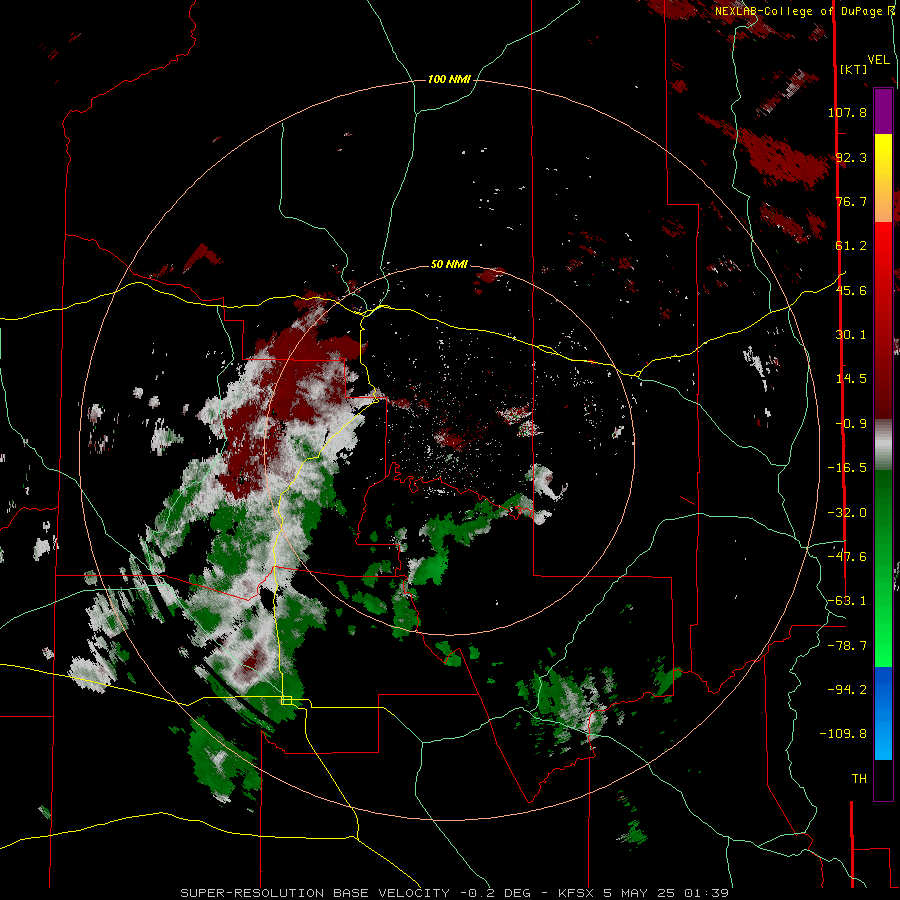Select the -63.1 legend value
Viewport: 900px width, 900px height.
847,601
